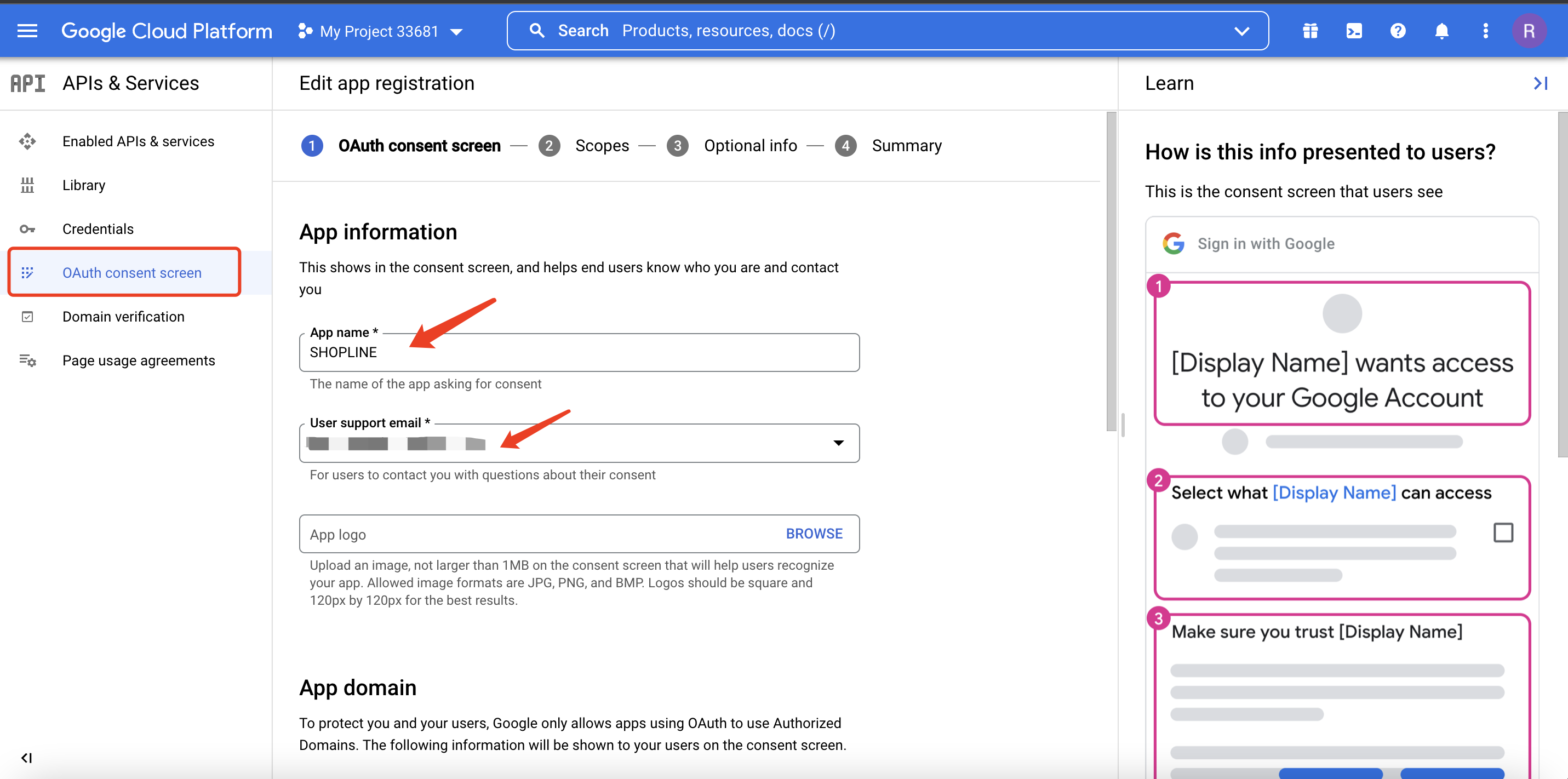Go to step 2 Scopes
The height and width of the screenshot is (779, 1568).
point(583,146)
